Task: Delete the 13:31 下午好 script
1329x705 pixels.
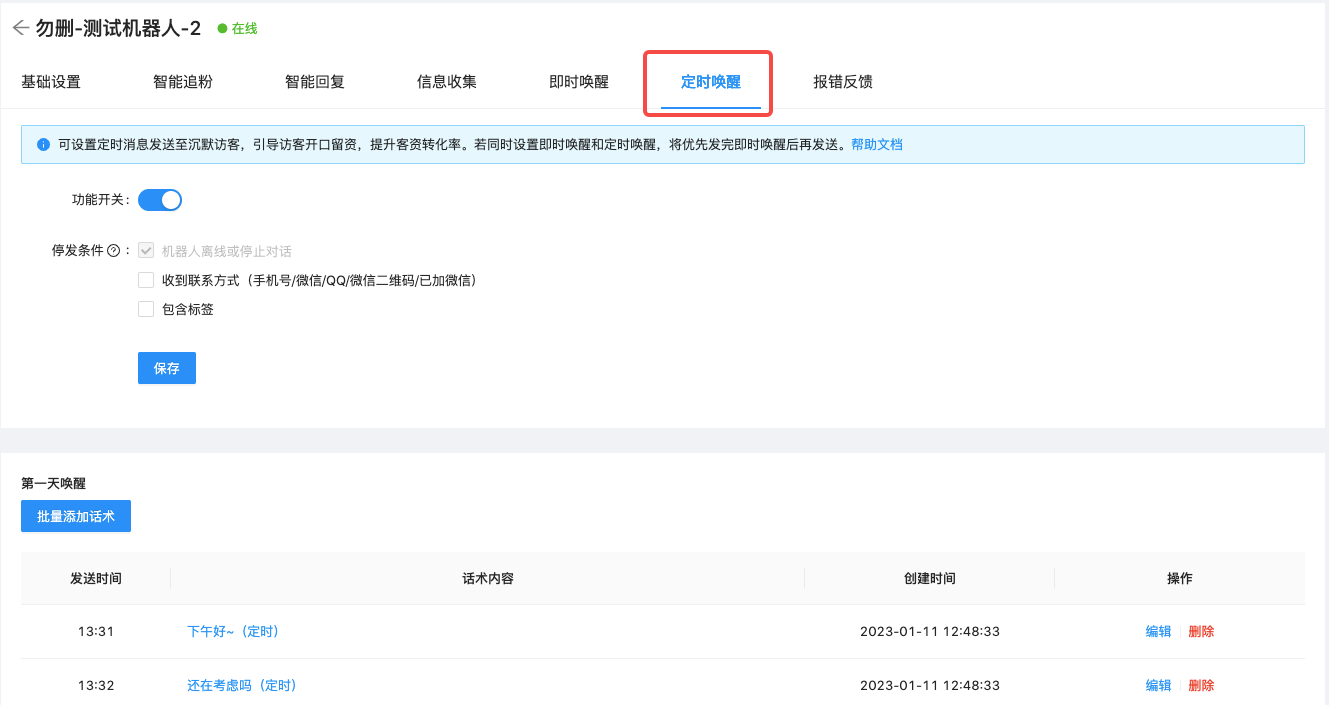Action: coord(1201,632)
